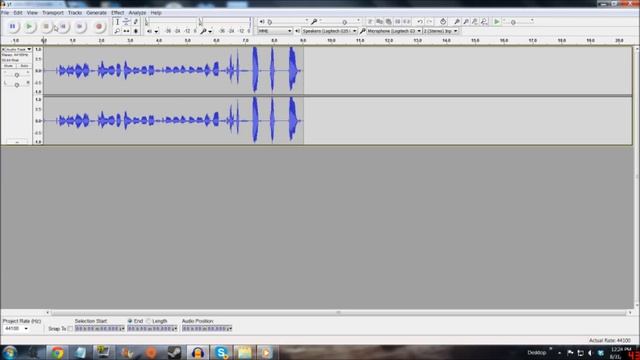Click the Pause transport button
The image size is (640, 360).
[12, 27]
